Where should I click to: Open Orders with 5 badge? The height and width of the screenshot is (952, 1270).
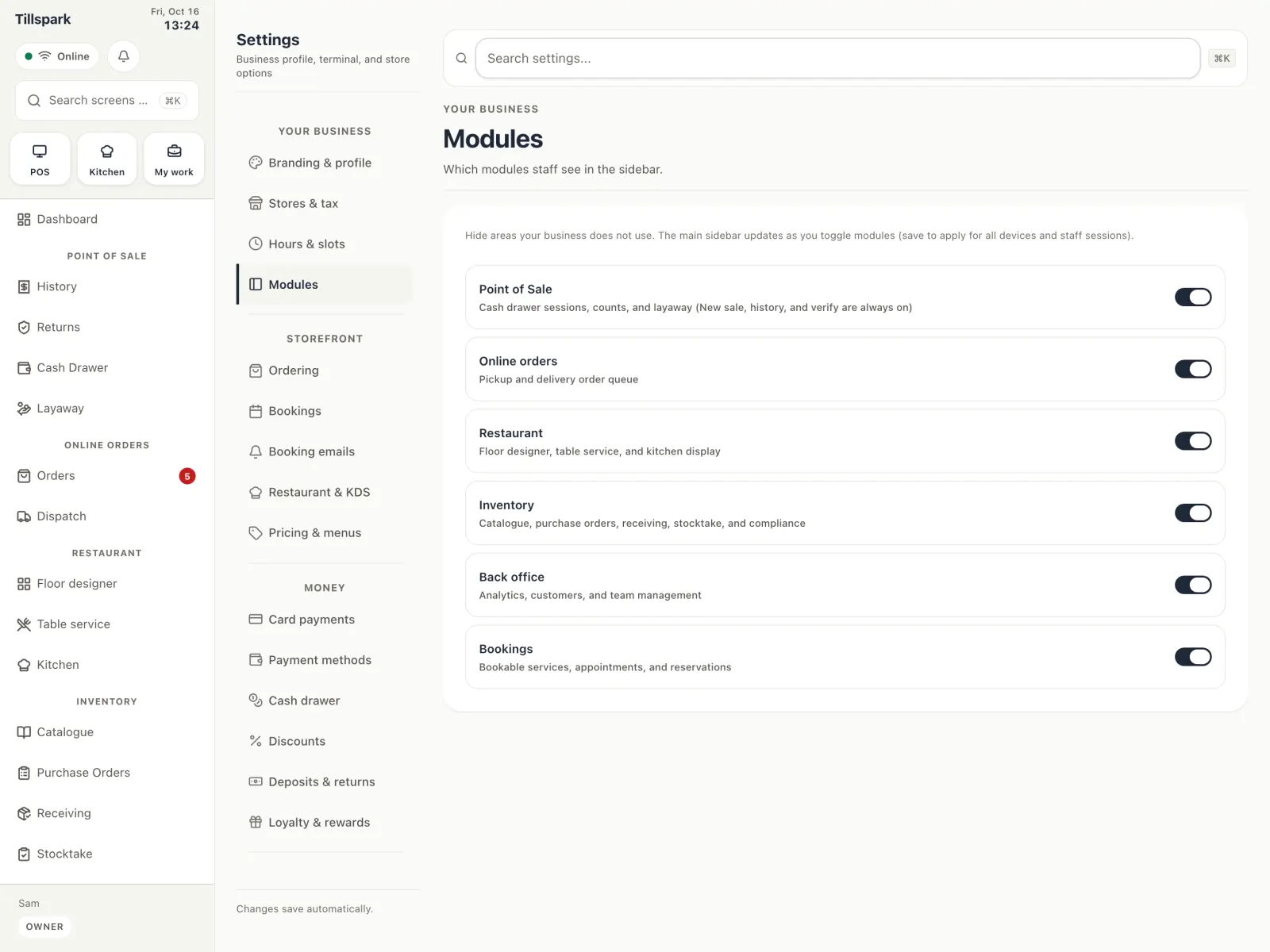[107, 476]
